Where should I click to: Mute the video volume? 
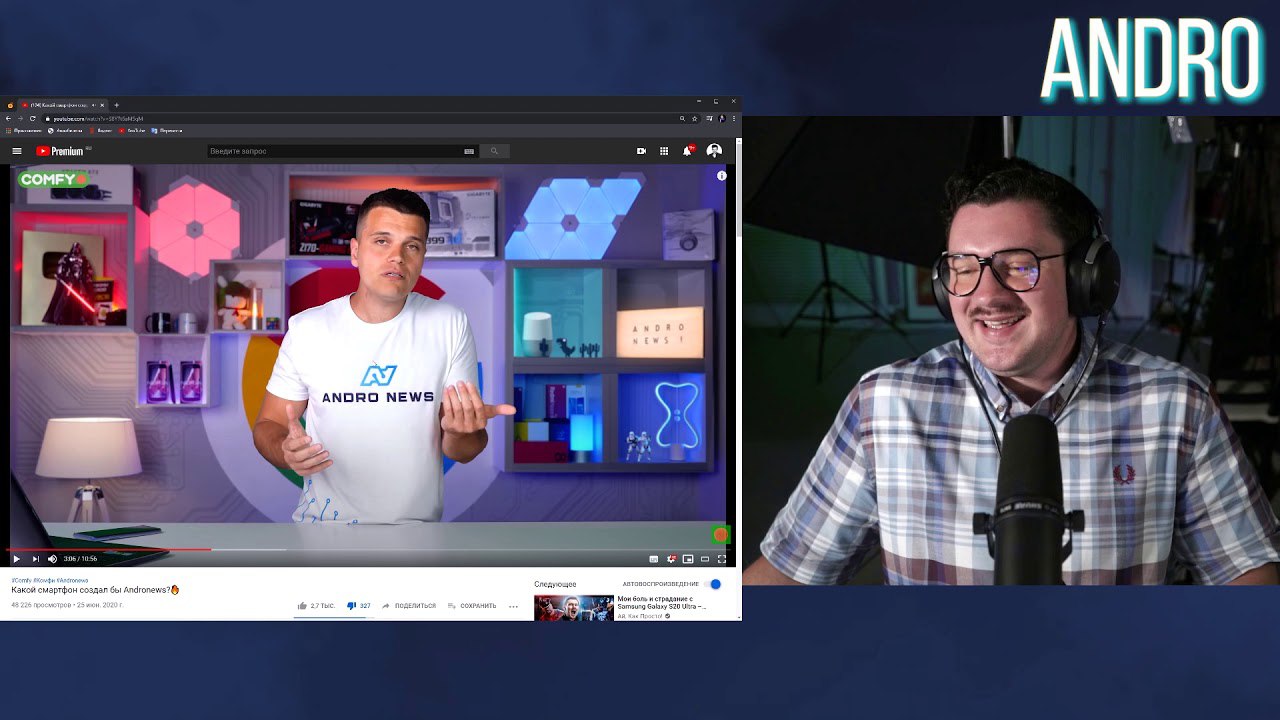[x=52, y=559]
